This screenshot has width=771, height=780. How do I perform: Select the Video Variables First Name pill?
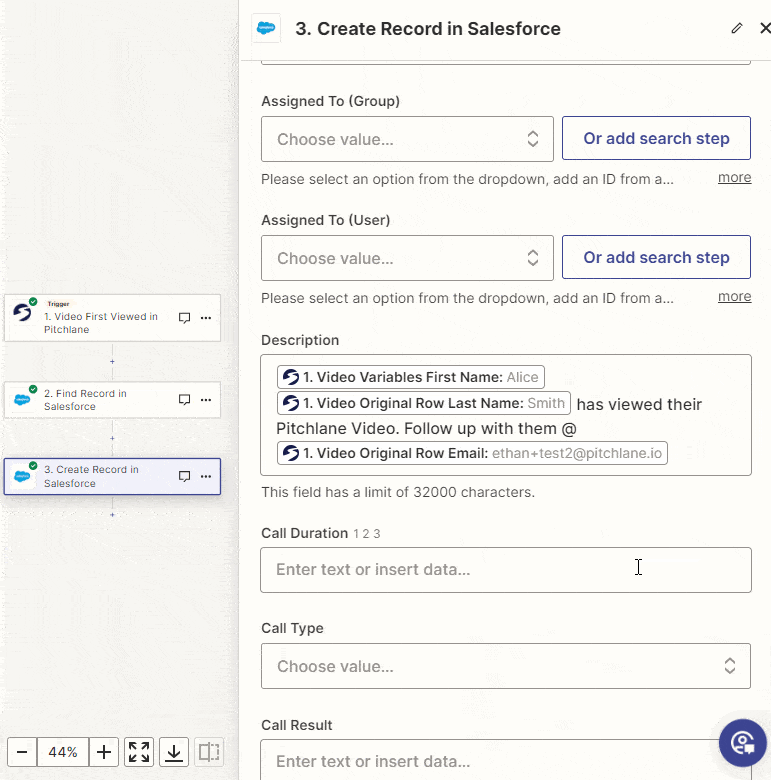410,377
